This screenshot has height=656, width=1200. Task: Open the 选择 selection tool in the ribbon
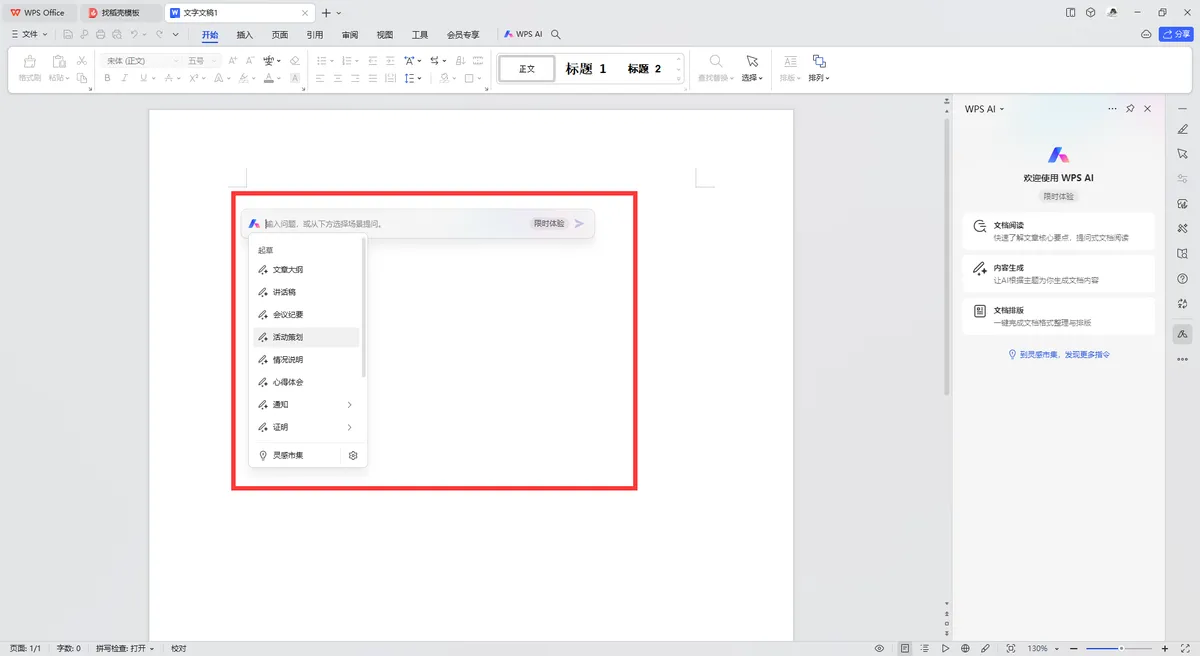click(x=752, y=67)
